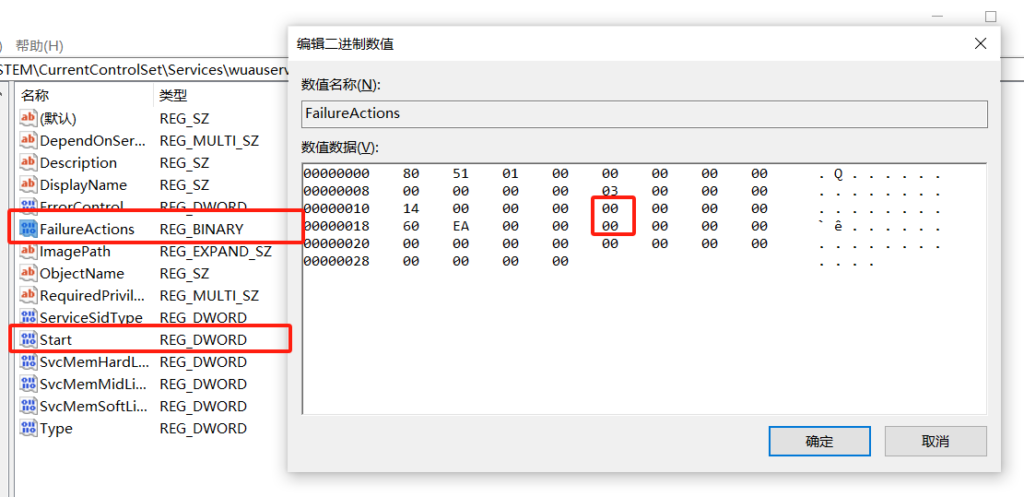
Task: Click the 名称 column header
Action: pyautogui.click(x=36, y=95)
